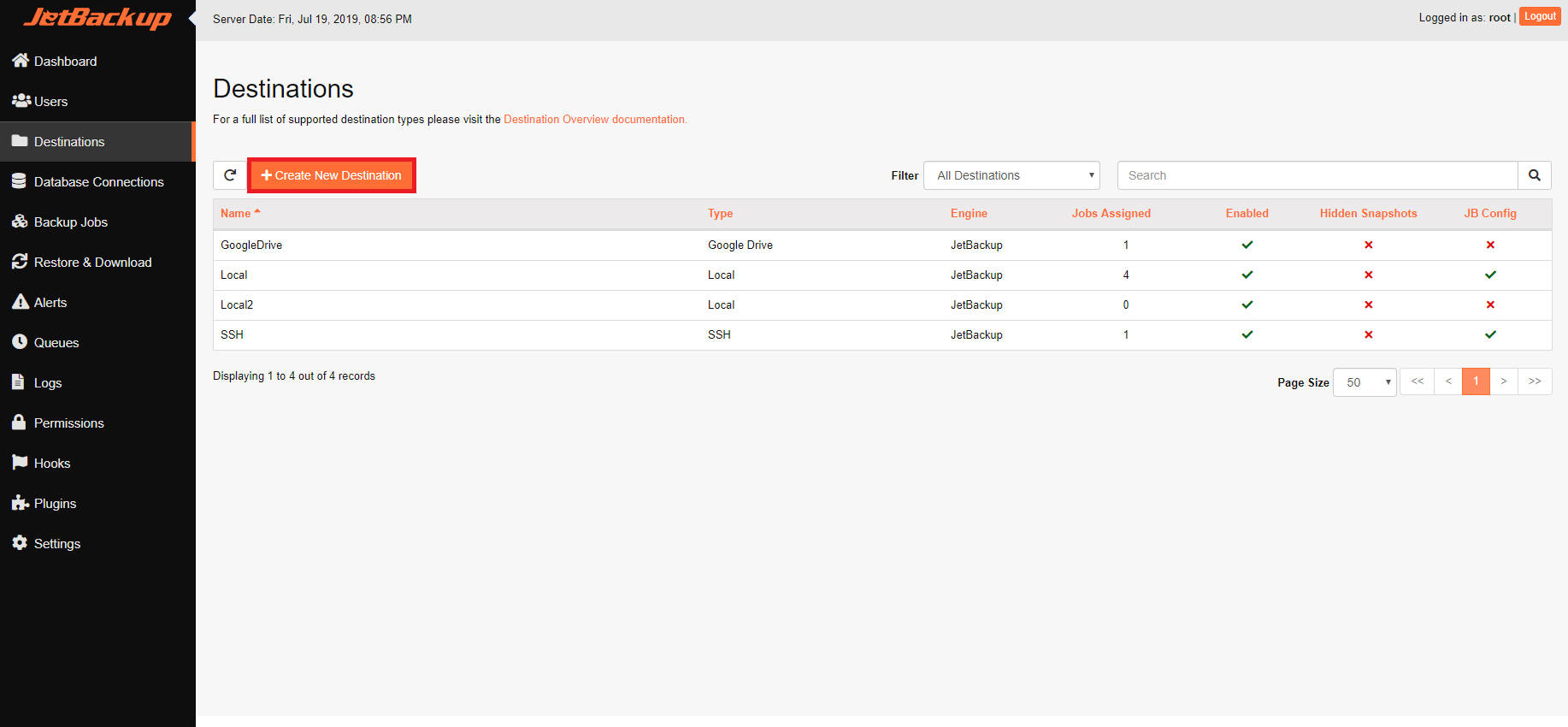The width and height of the screenshot is (1568, 727).
Task: Select the Local2 destination name
Action: point(237,304)
